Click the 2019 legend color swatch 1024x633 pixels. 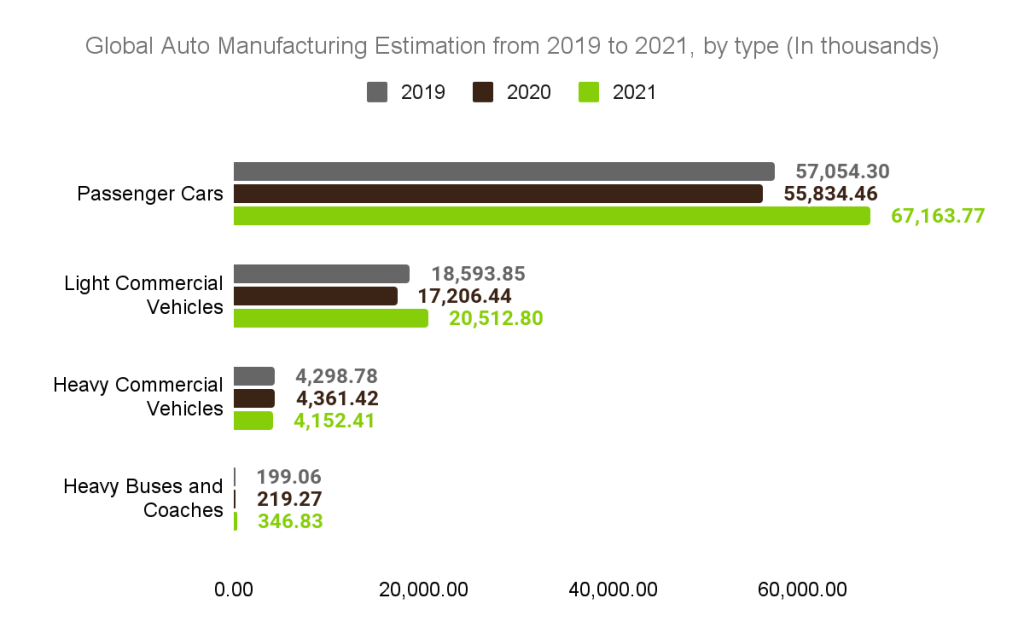(x=377, y=92)
